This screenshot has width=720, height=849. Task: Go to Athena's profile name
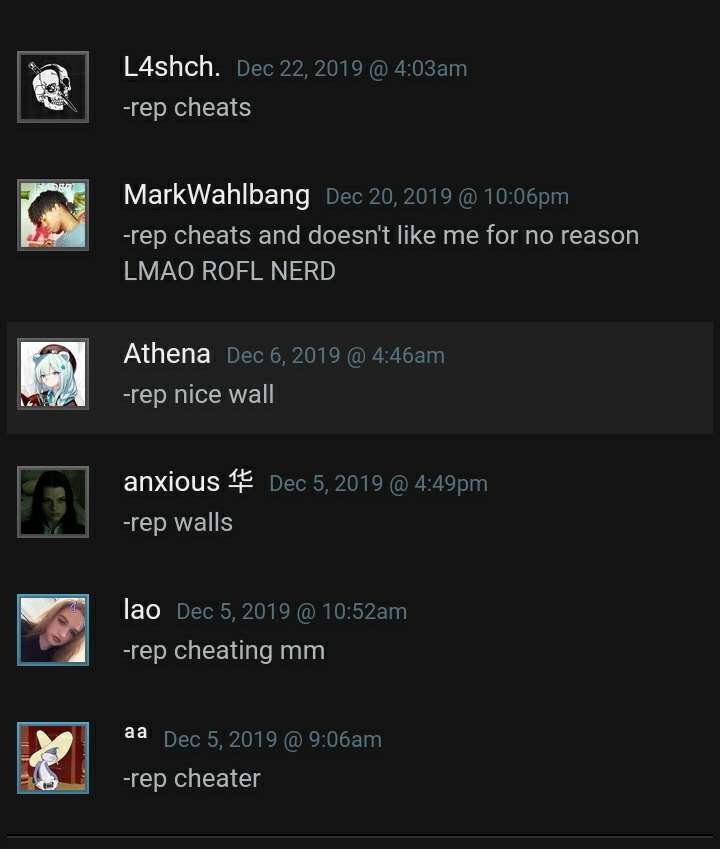click(167, 354)
